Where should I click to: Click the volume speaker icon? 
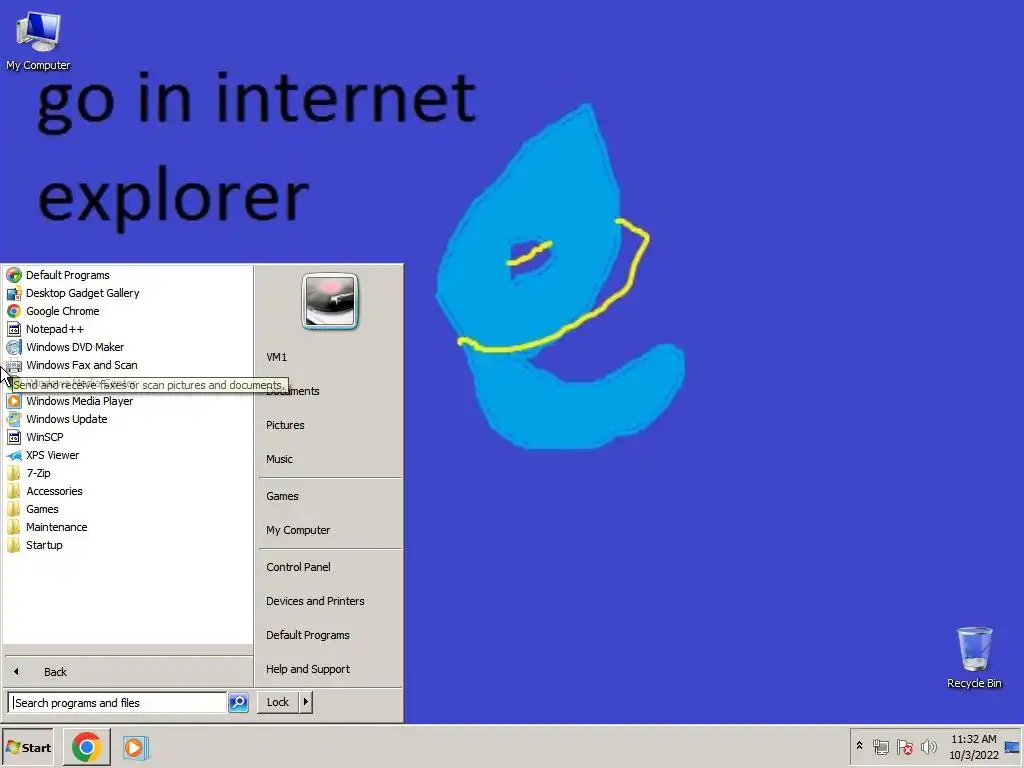[x=928, y=746]
